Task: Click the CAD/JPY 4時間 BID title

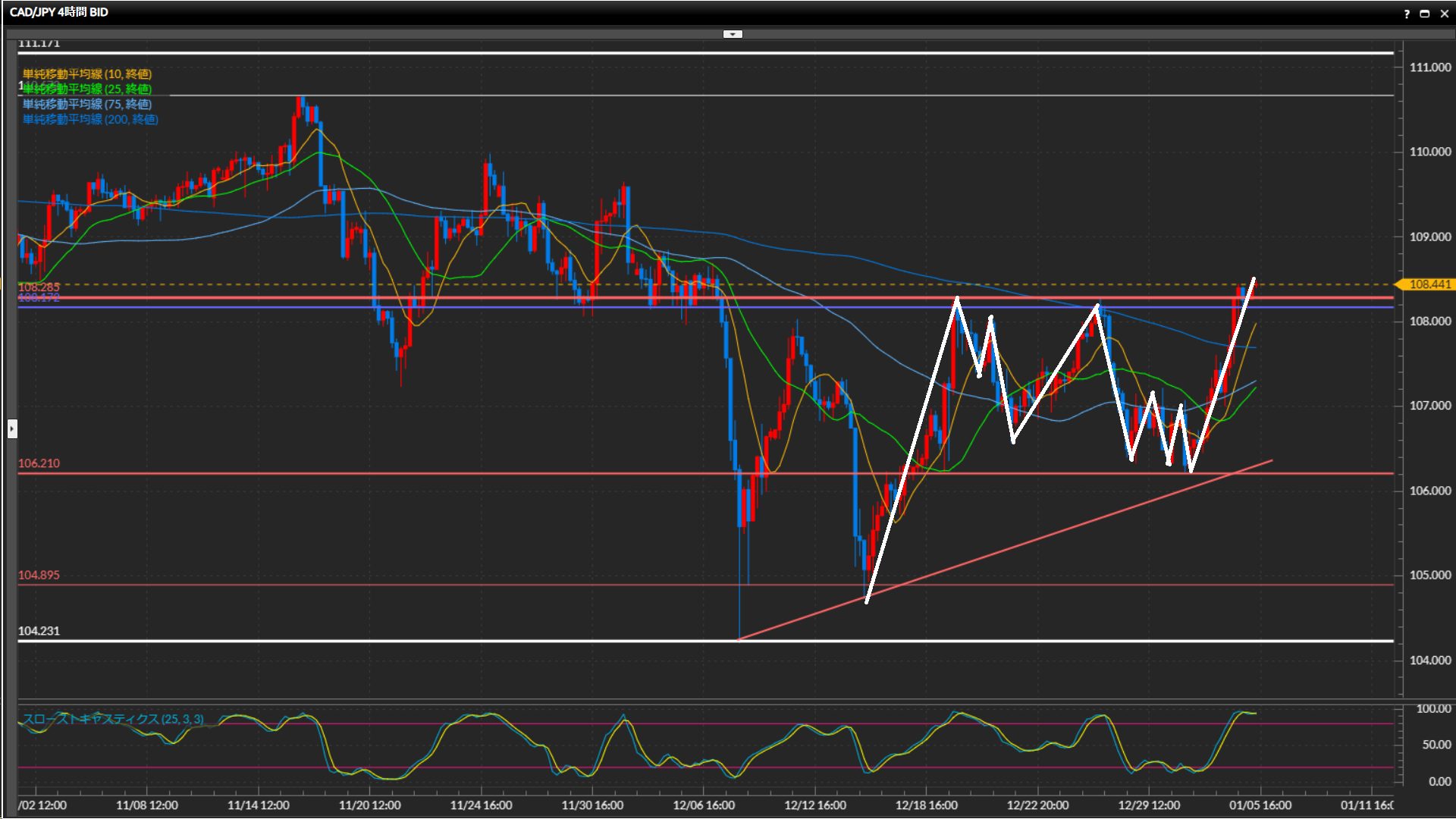Action: (59, 12)
